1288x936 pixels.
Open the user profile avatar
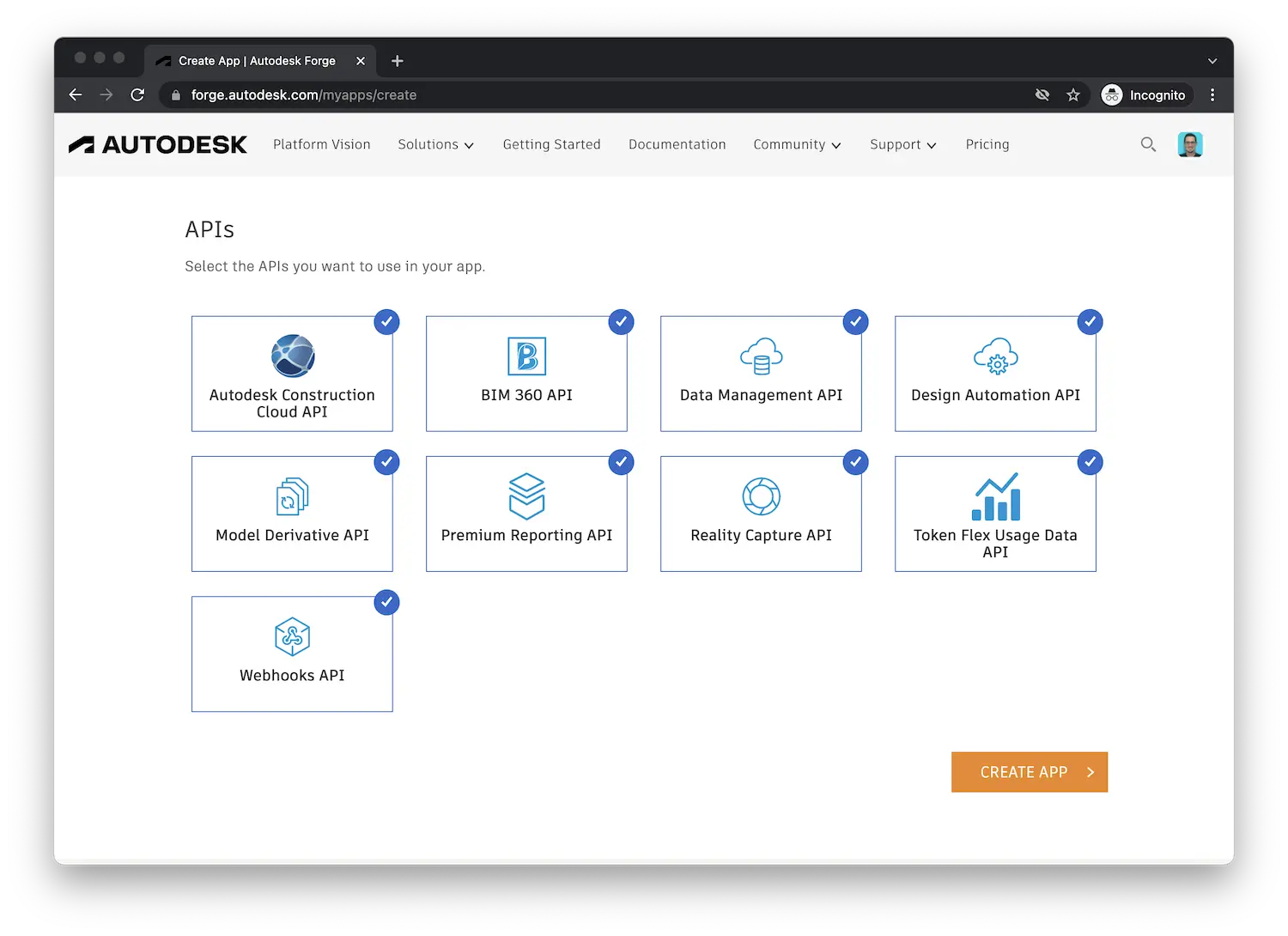1190,144
